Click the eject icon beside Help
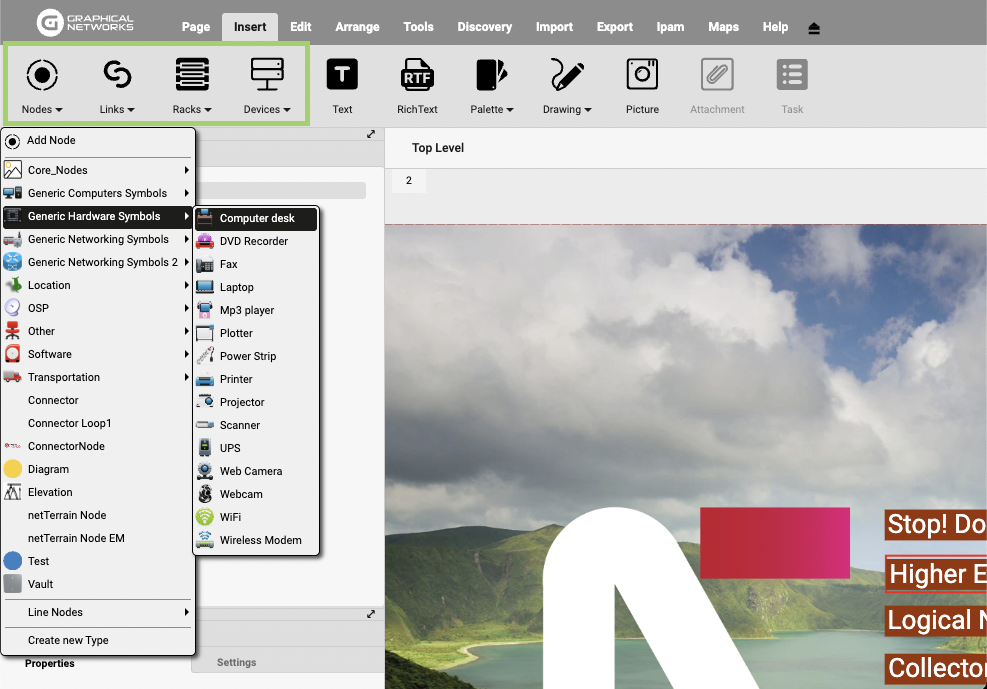Screen dimensions: 987x689 (x=814, y=28)
